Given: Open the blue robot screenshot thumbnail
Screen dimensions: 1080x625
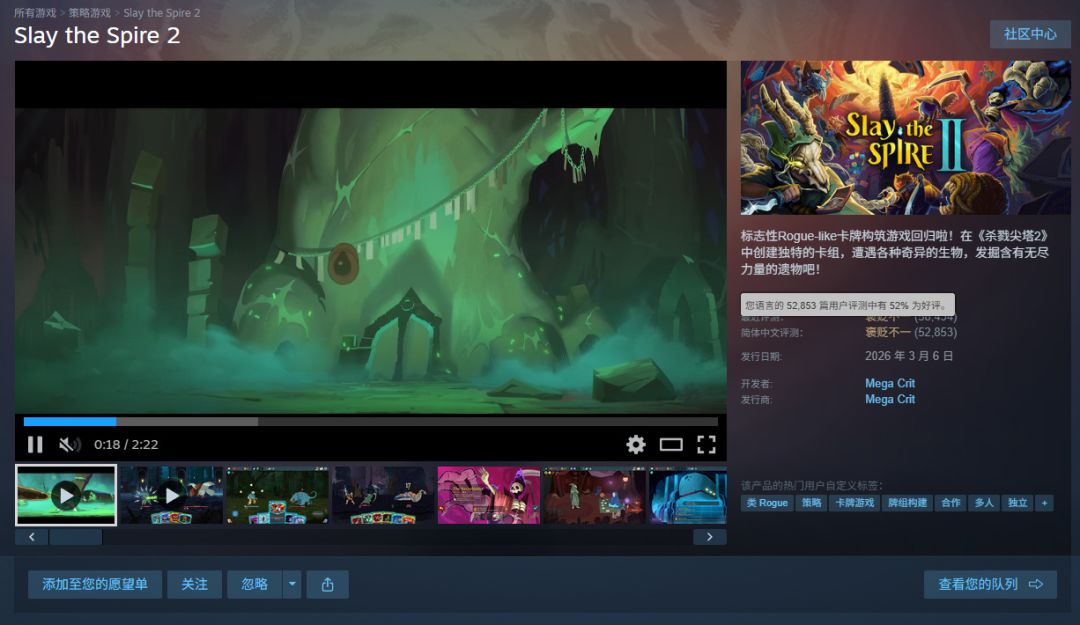Looking at the screenshot, I should click(687, 495).
